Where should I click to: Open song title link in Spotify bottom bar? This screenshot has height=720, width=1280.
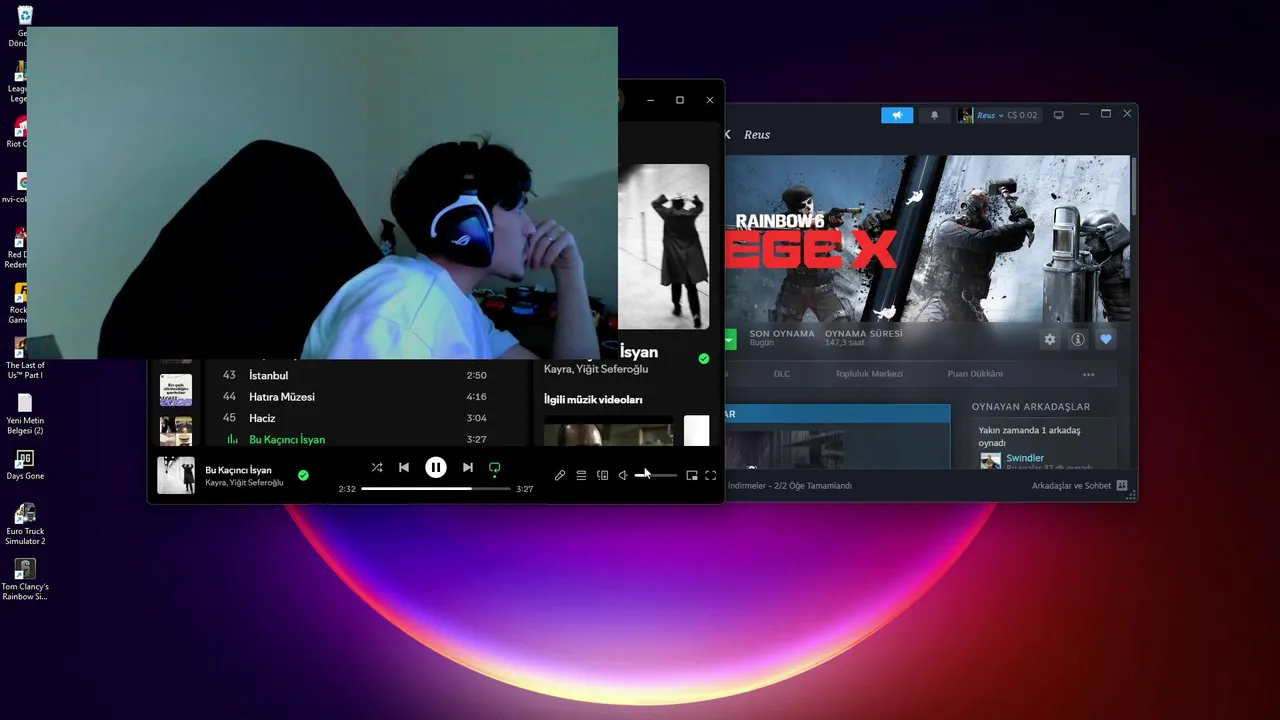[238, 470]
